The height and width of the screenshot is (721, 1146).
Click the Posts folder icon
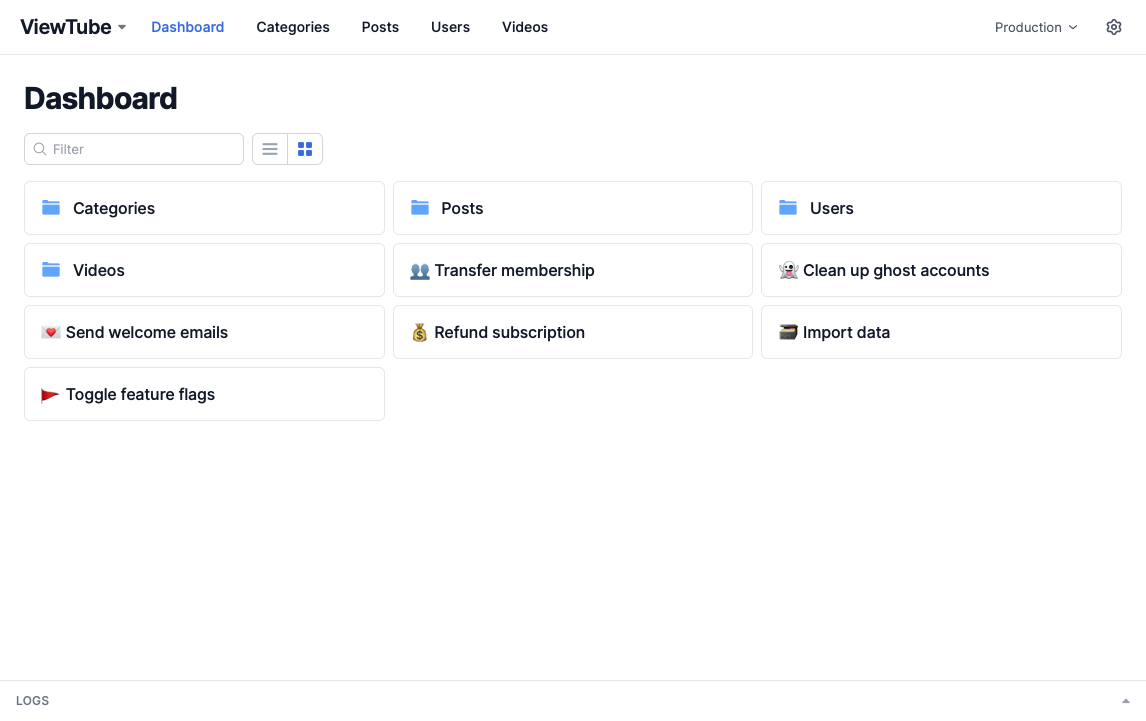(x=420, y=208)
